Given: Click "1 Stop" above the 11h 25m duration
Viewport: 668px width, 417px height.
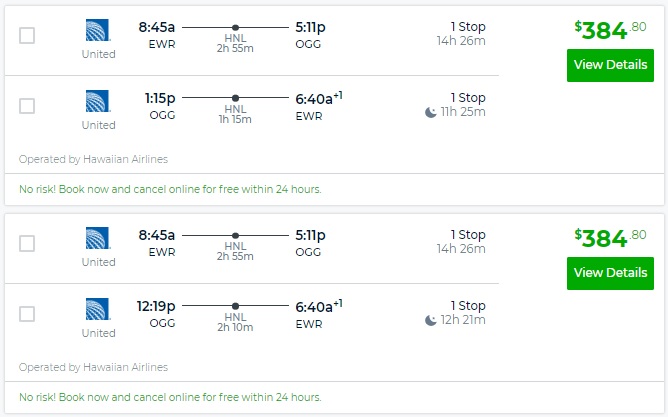Looking at the screenshot, I should pyautogui.click(x=467, y=97).
